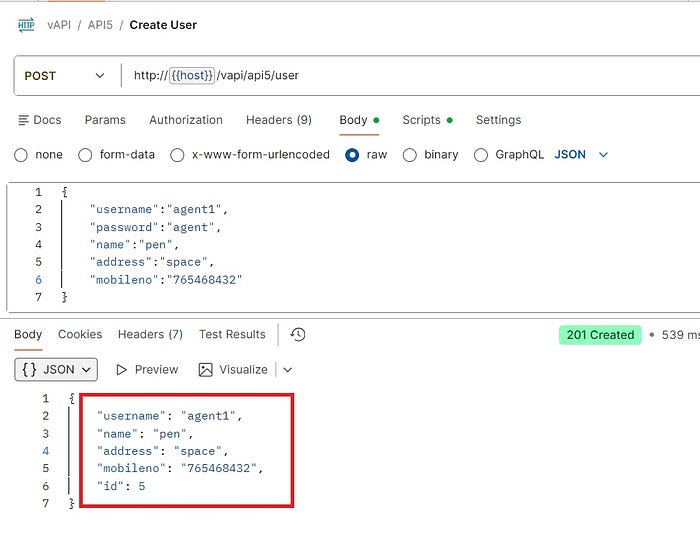Open the response history icon
The width and height of the screenshot is (700, 547).
click(x=298, y=334)
